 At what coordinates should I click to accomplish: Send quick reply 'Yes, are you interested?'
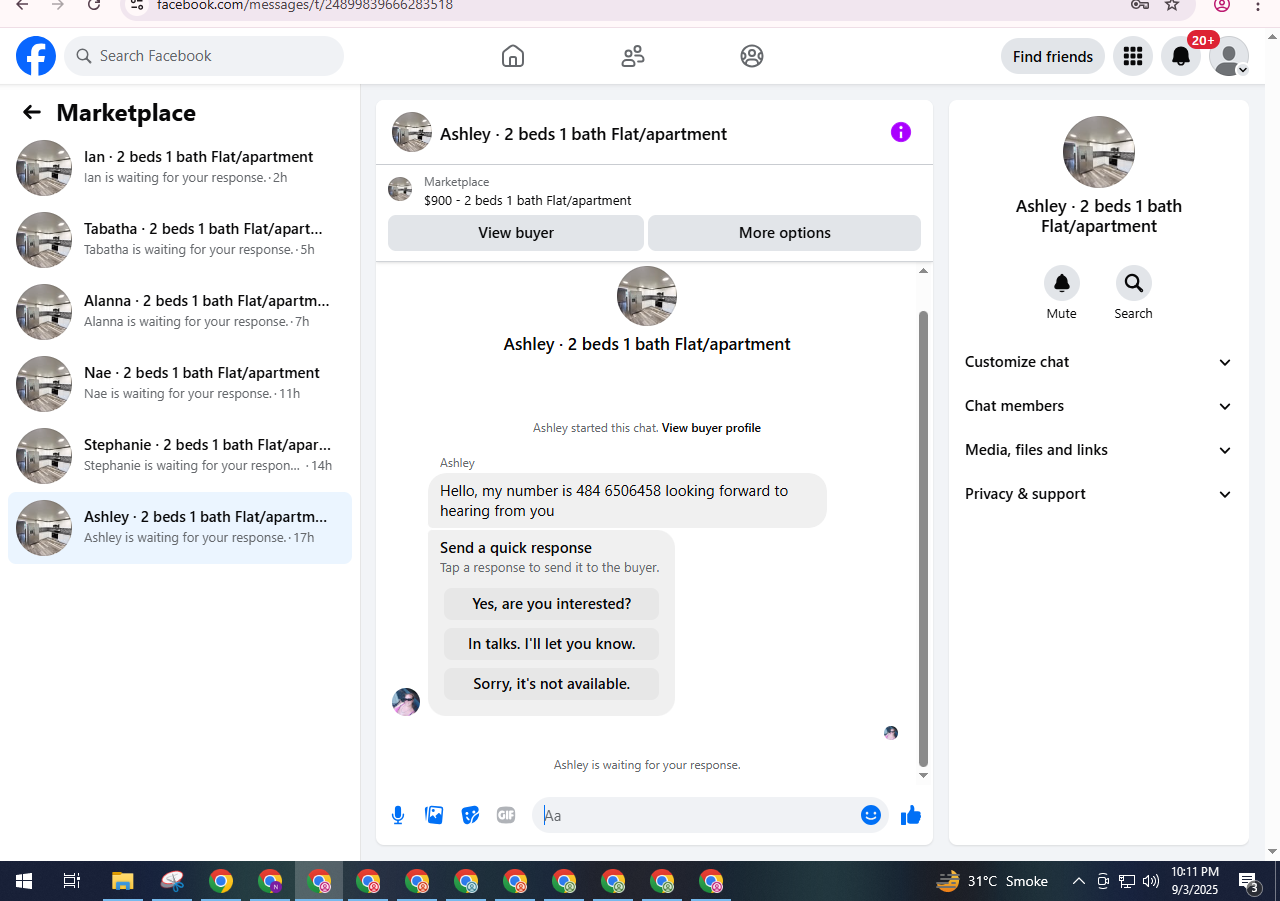point(552,604)
